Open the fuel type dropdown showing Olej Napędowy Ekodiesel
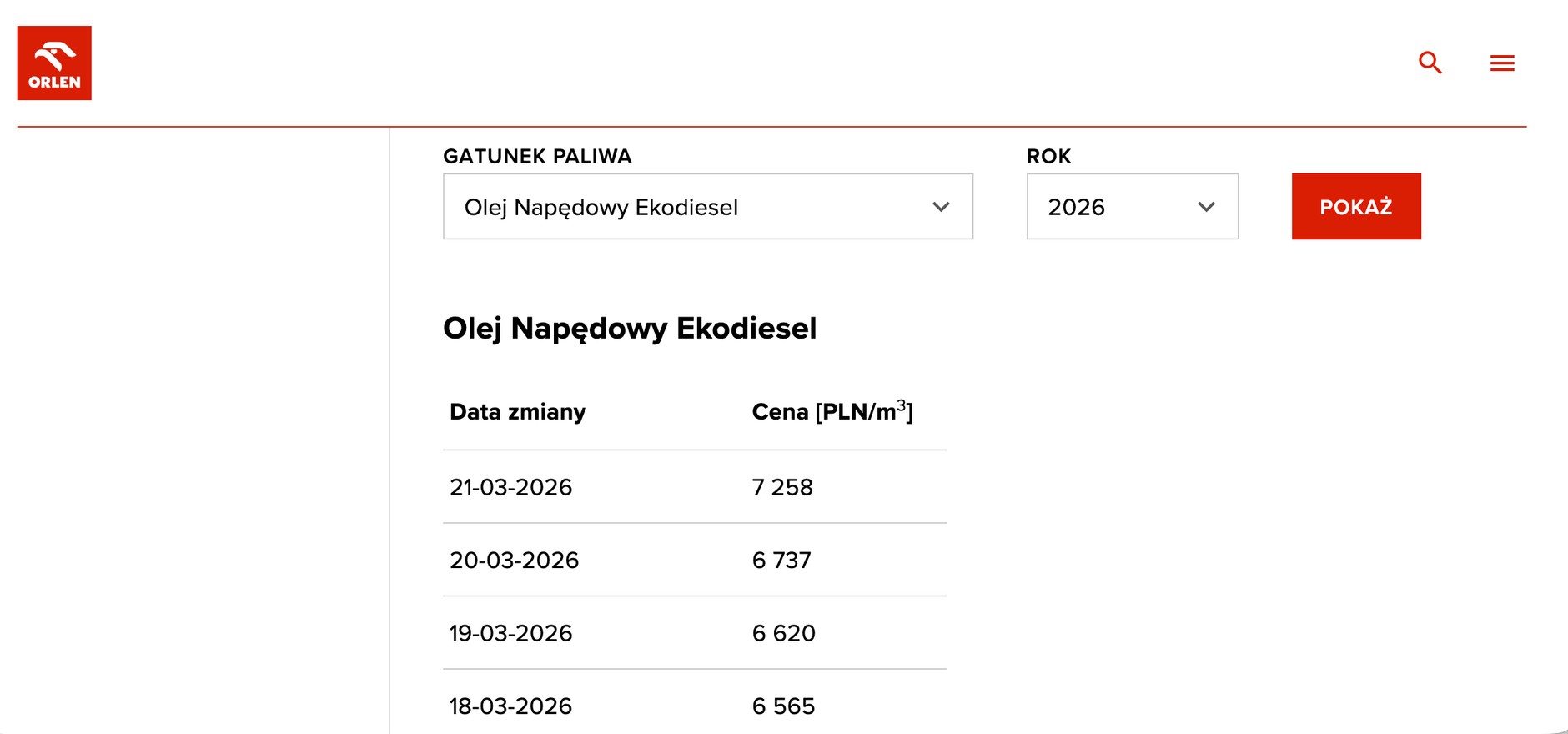The height and width of the screenshot is (734, 1568). tap(708, 207)
